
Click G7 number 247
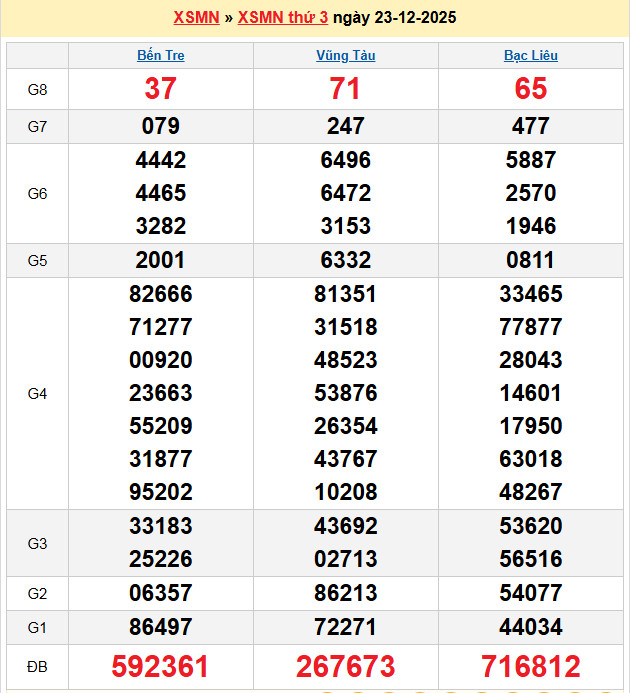click(346, 126)
